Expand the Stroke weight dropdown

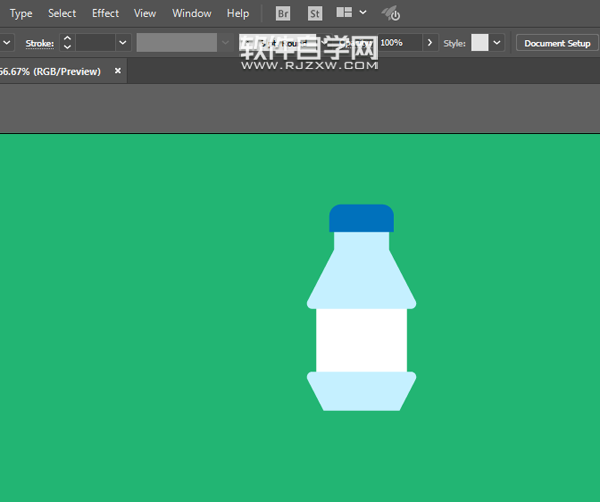point(123,43)
